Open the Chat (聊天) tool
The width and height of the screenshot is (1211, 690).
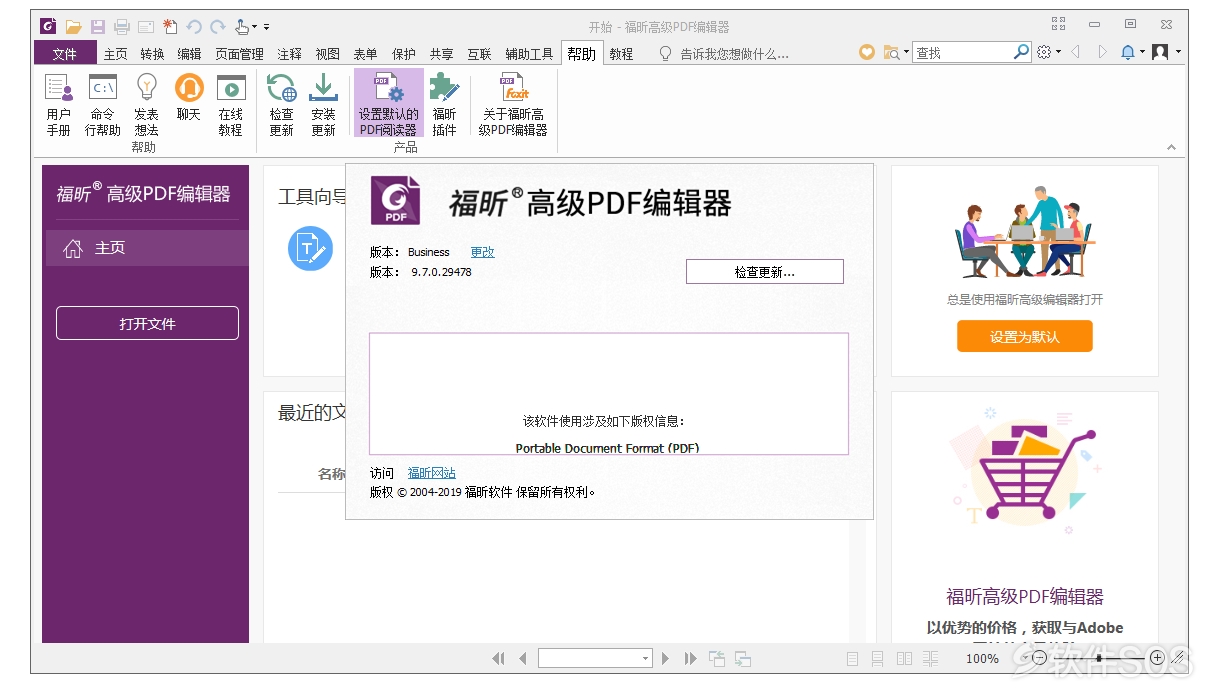pyautogui.click(x=189, y=97)
